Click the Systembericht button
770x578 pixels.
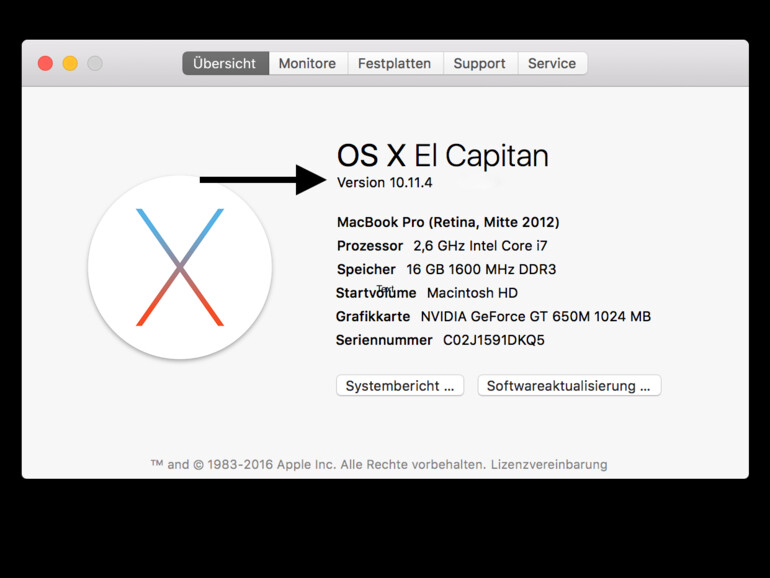(400, 385)
